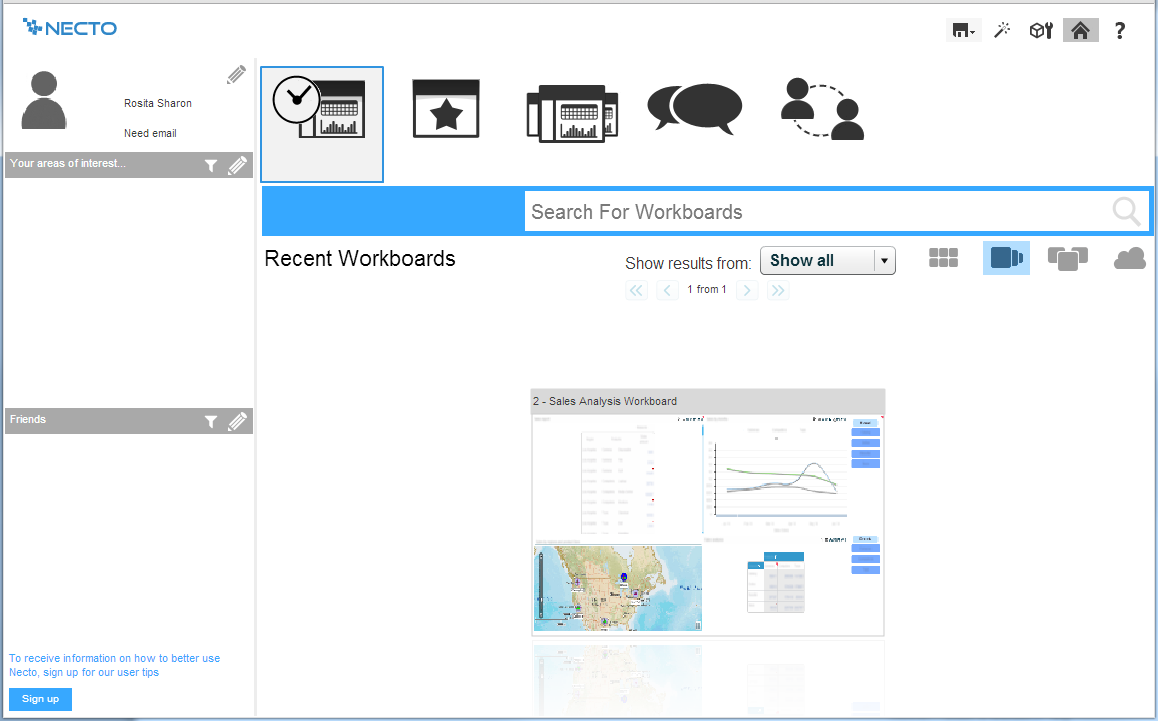Edit the Friends list with pencil icon
Screen dimensions: 1158x721
pyautogui.click(x=237, y=422)
